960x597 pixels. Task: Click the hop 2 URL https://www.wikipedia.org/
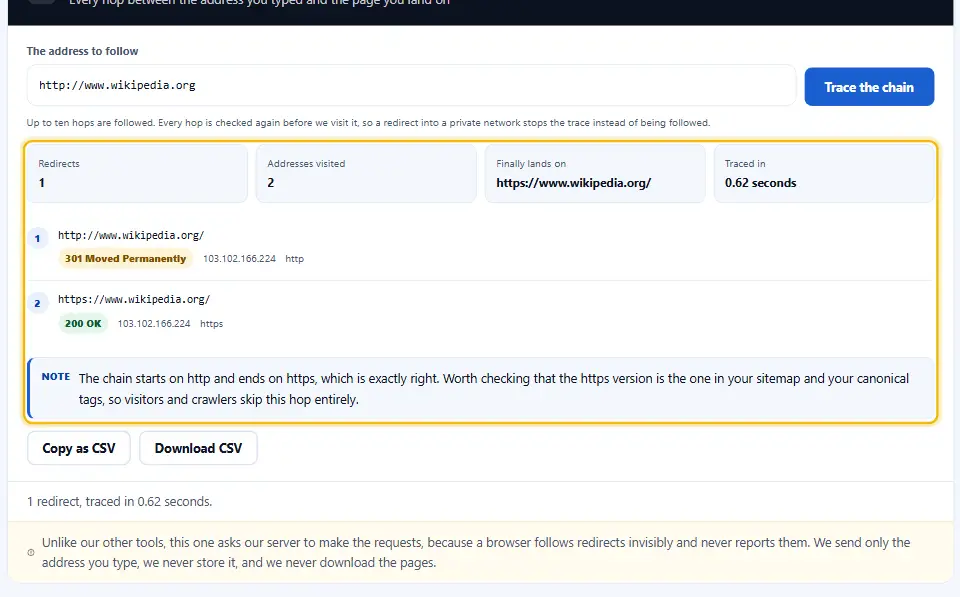coord(134,299)
